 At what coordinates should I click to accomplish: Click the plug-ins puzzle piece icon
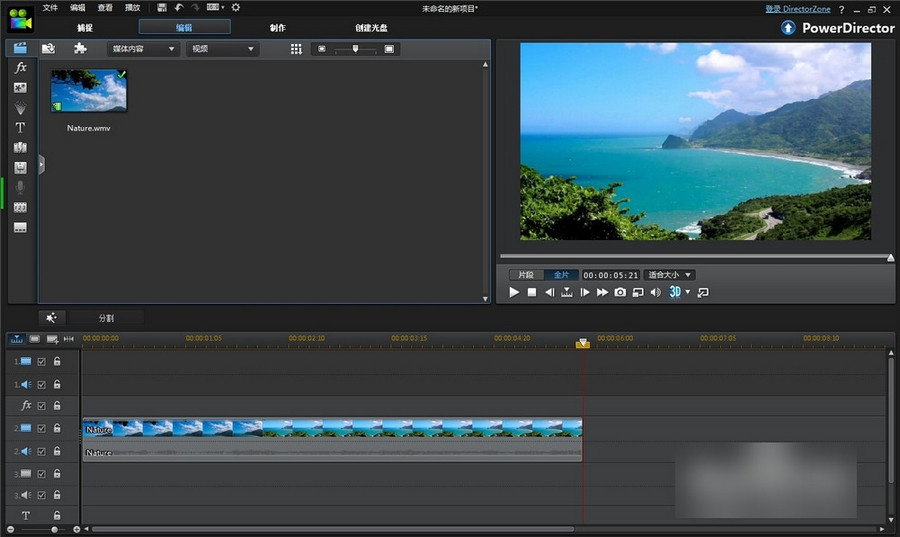(x=79, y=48)
